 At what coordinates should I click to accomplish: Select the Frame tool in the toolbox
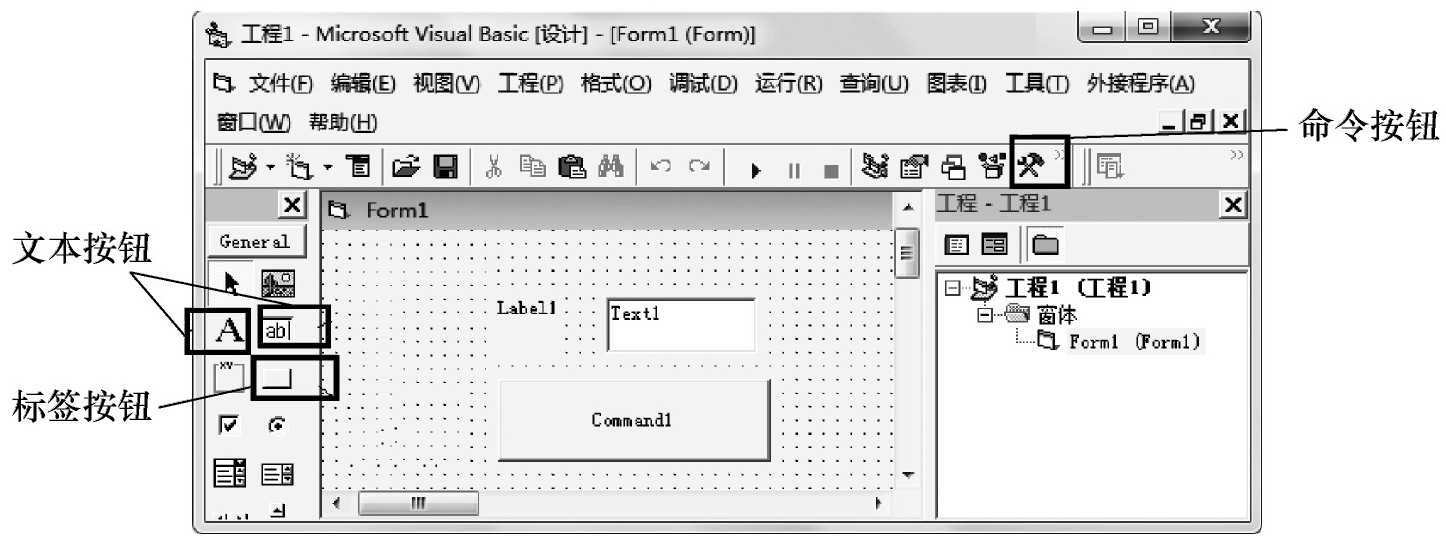pyautogui.click(x=229, y=377)
